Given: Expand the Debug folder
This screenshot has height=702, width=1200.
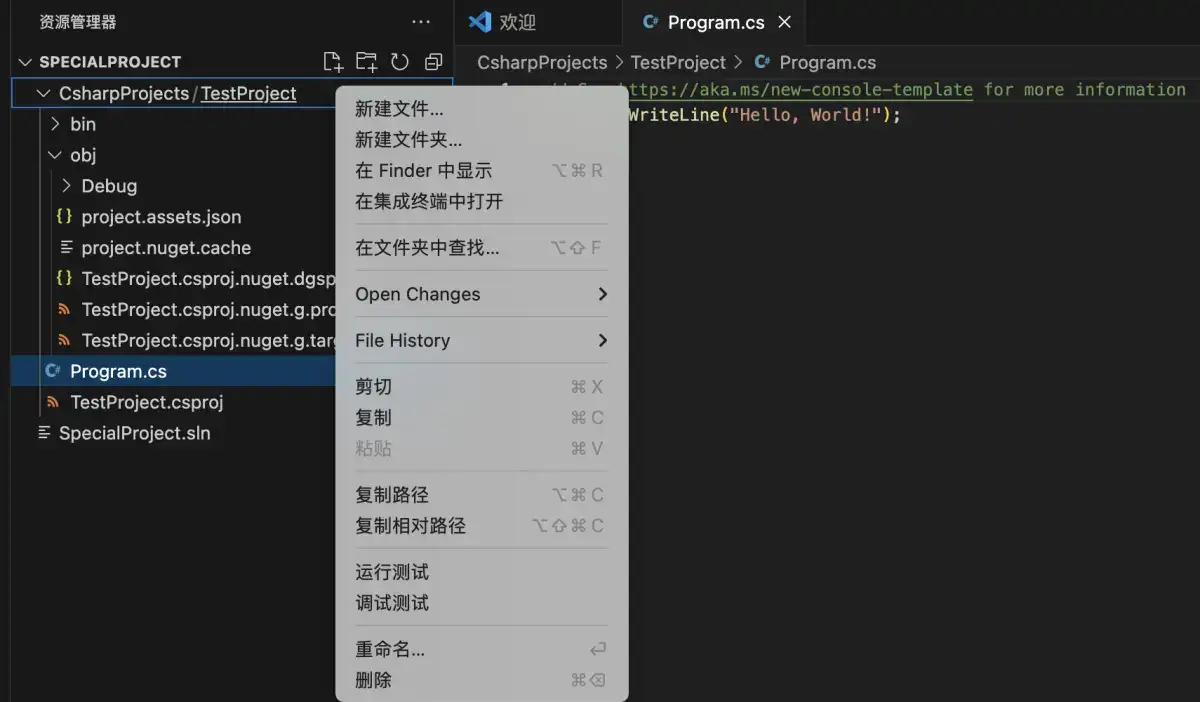Looking at the screenshot, I should tap(67, 186).
